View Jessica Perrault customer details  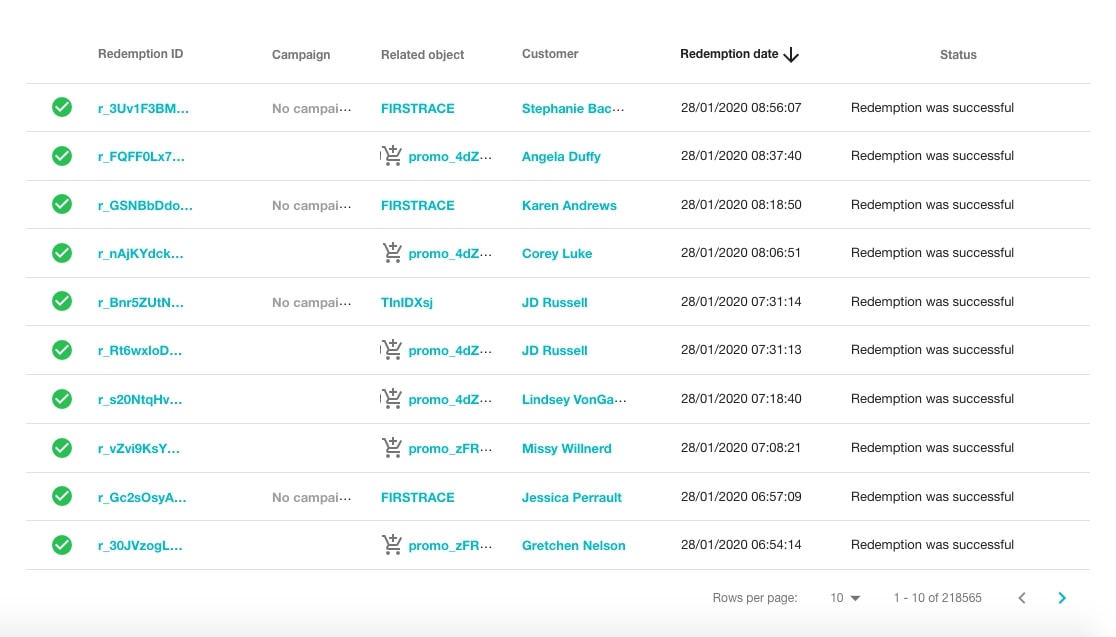(571, 496)
